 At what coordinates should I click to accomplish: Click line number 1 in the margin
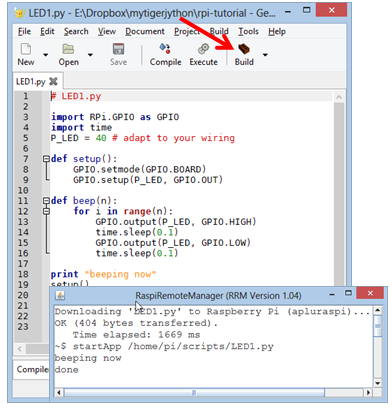click(x=25, y=96)
